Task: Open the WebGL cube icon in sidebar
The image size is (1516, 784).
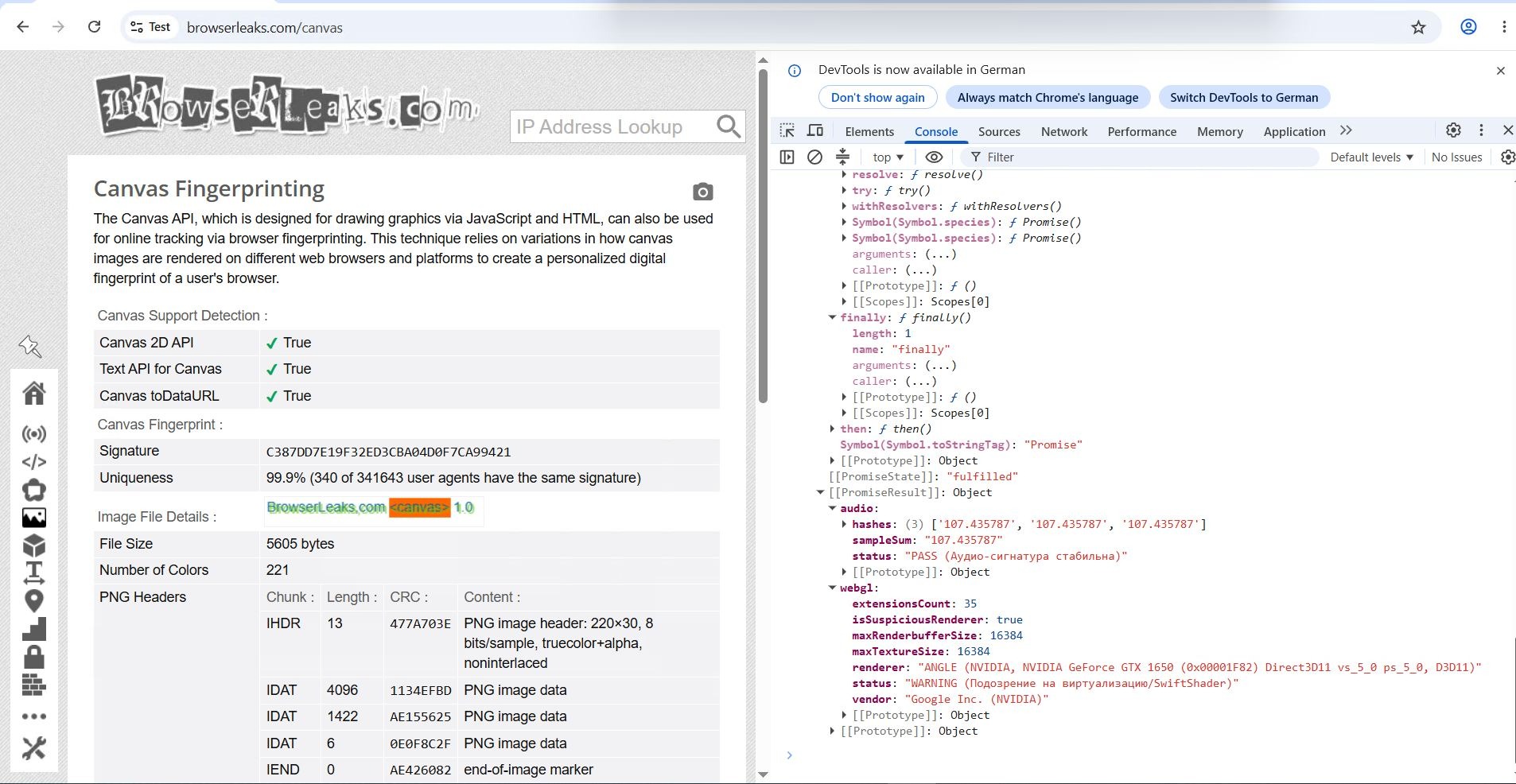Action: tap(34, 545)
